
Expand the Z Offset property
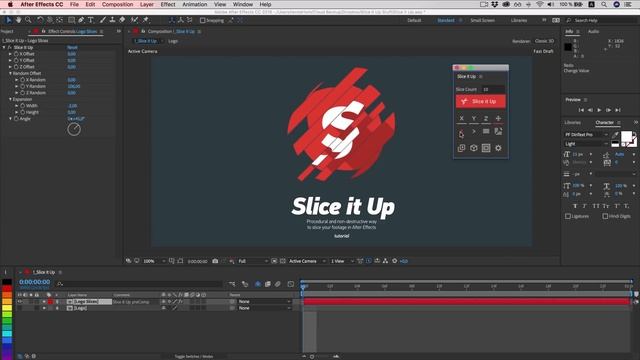coord(10,67)
